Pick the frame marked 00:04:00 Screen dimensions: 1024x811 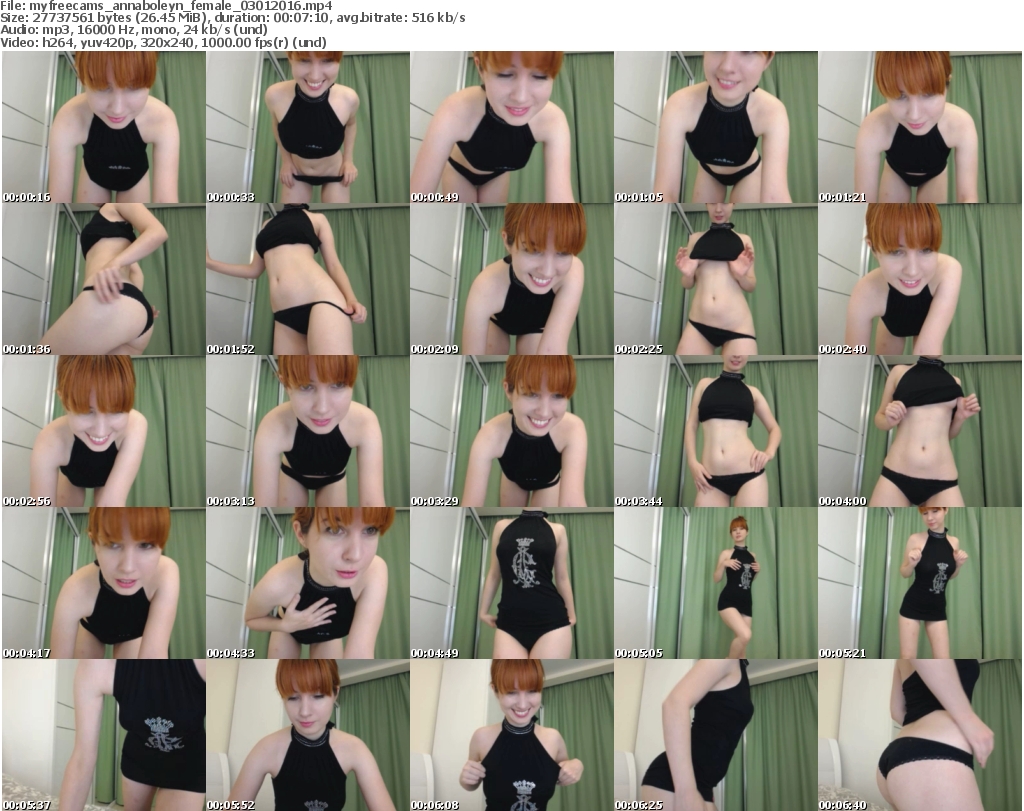click(x=920, y=432)
